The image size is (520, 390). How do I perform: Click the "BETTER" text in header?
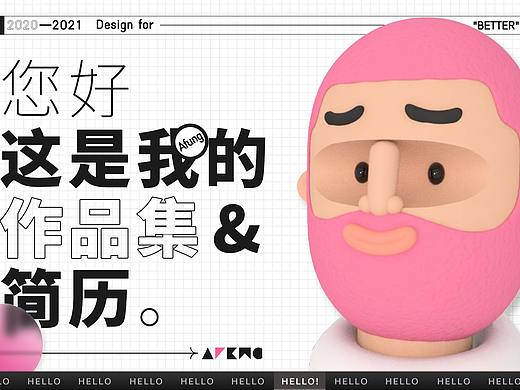pos(496,25)
